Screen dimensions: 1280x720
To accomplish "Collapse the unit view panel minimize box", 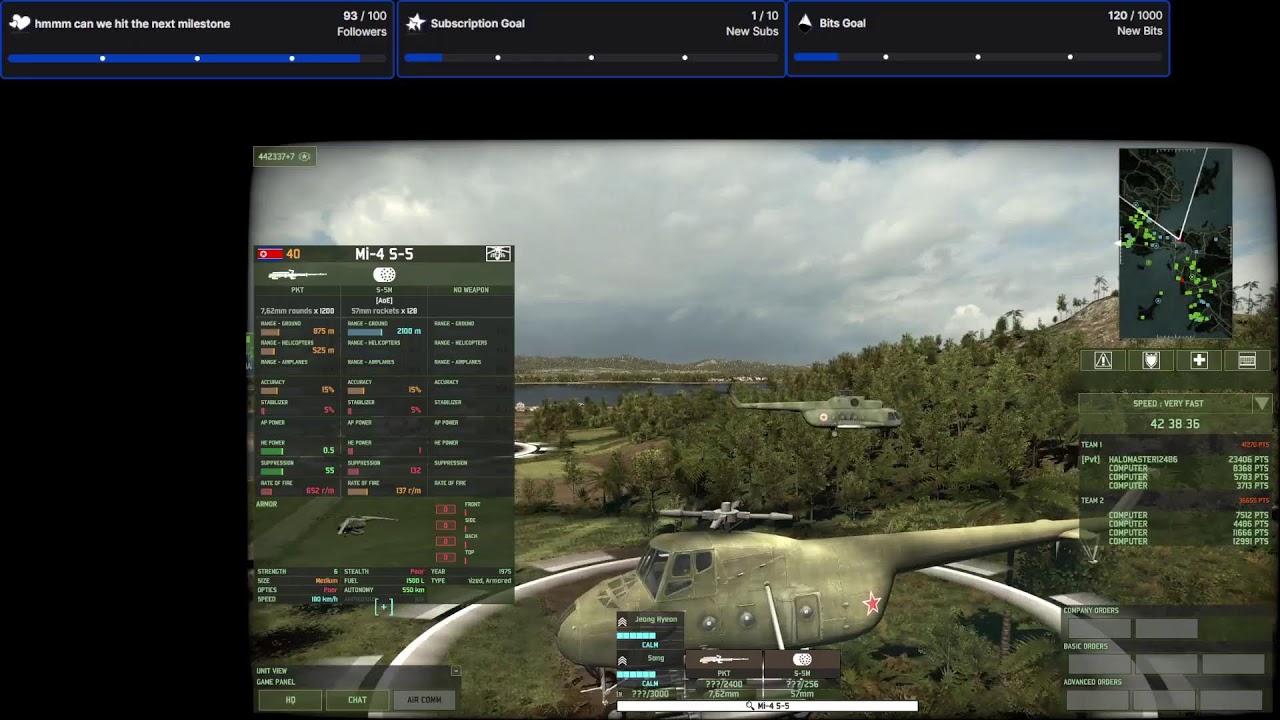I will pyautogui.click(x=456, y=671).
